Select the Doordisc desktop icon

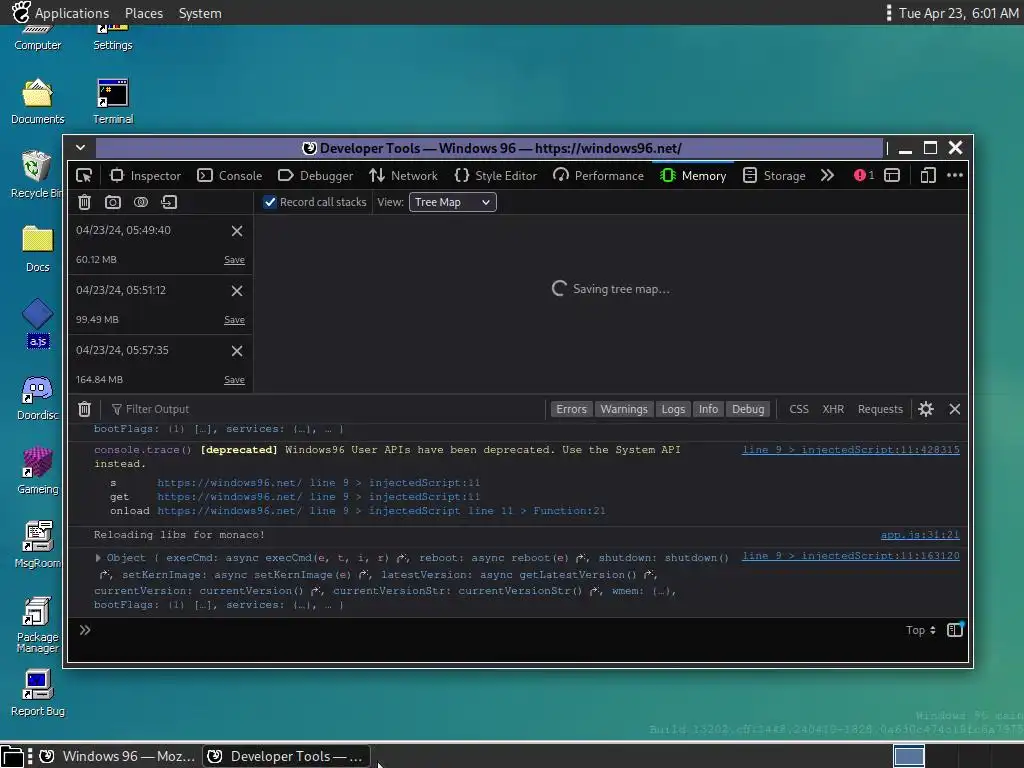click(x=37, y=398)
